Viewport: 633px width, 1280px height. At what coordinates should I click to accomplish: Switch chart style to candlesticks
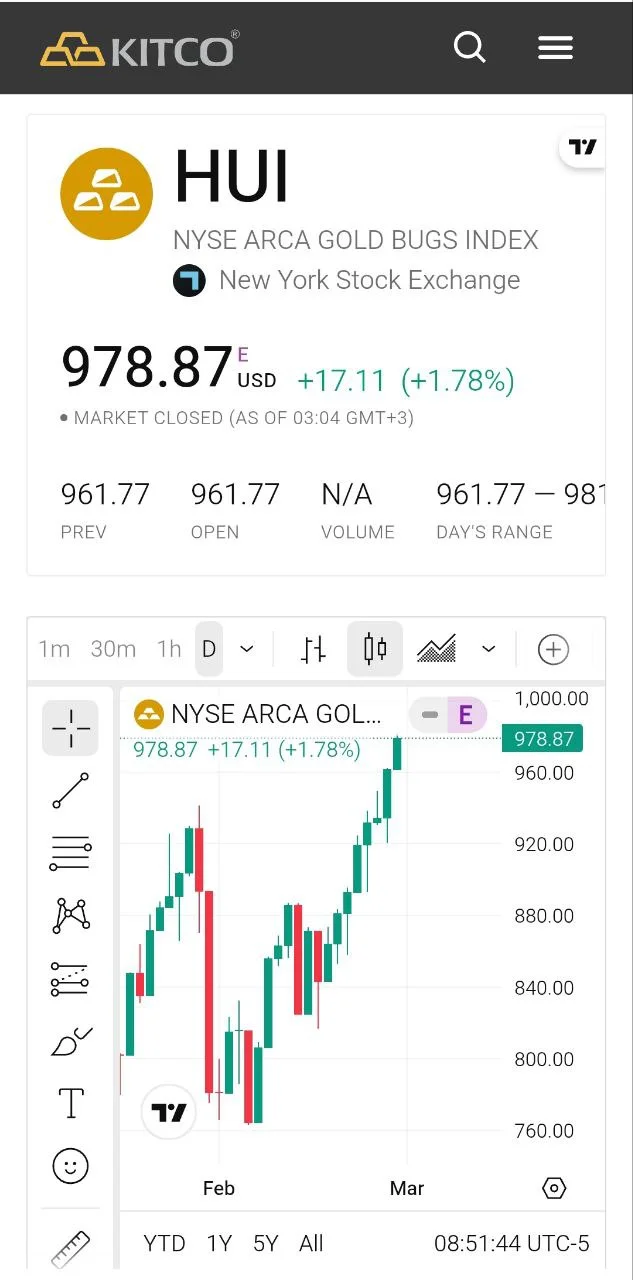pos(375,649)
